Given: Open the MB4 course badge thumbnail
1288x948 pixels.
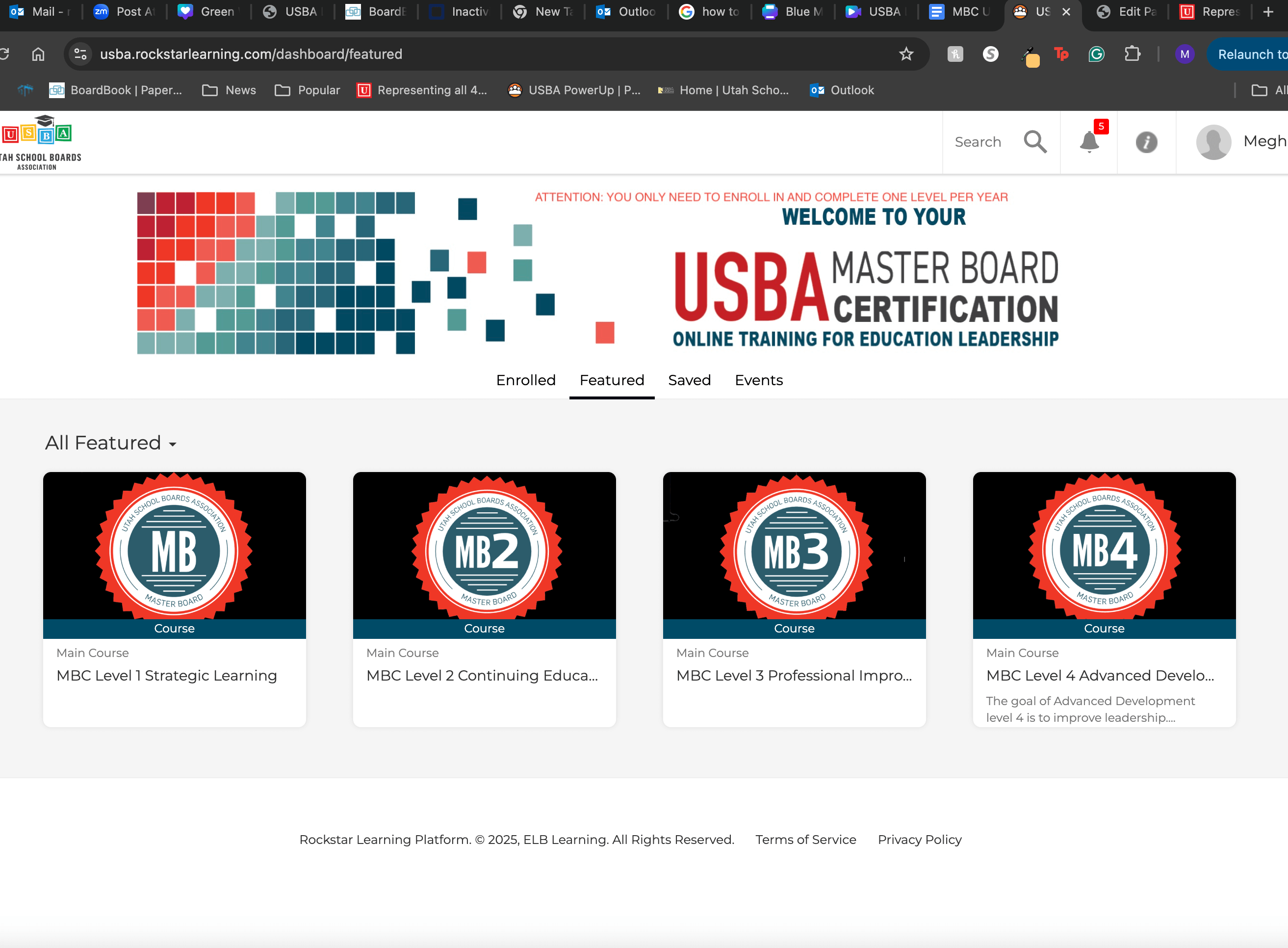Looking at the screenshot, I should [1104, 546].
